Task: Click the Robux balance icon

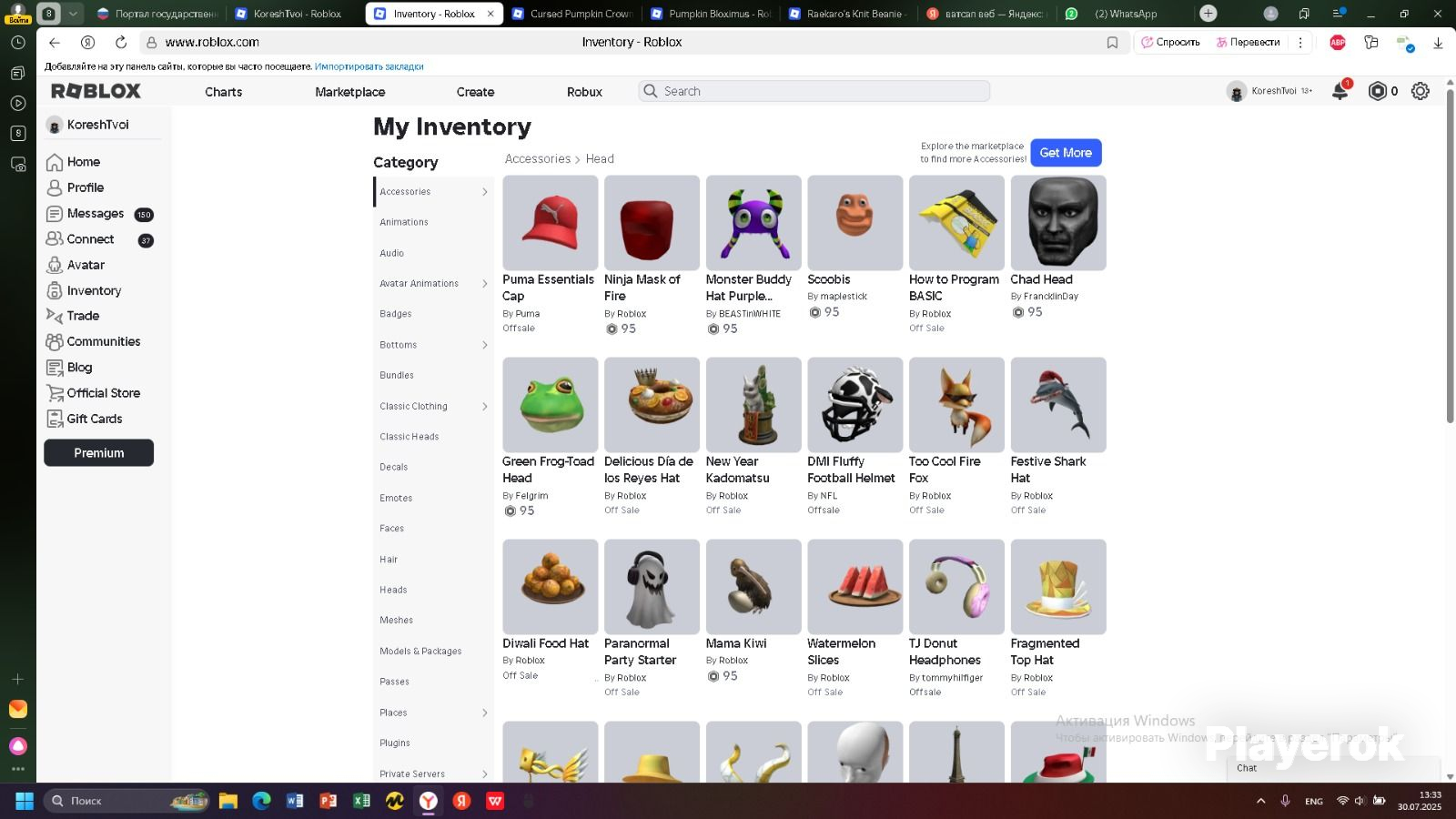Action: (1378, 91)
